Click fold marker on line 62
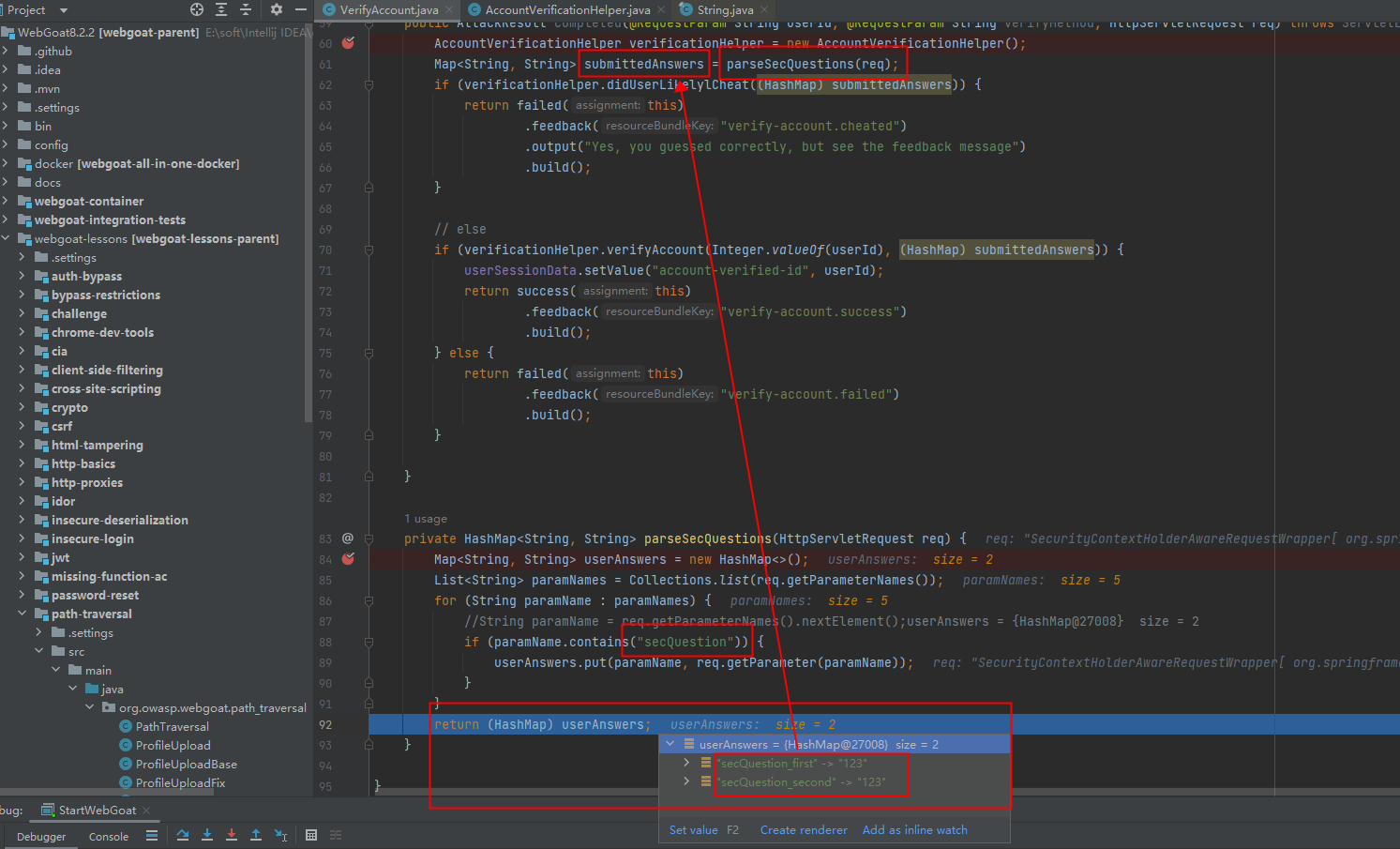Image resolution: width=1400 pixels, height=849 pixels. coord(369,84)
